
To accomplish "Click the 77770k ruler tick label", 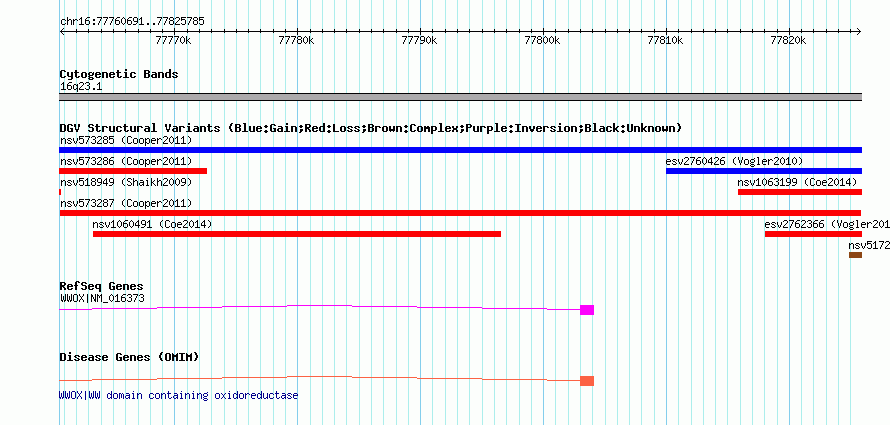I will click(174, 40).
